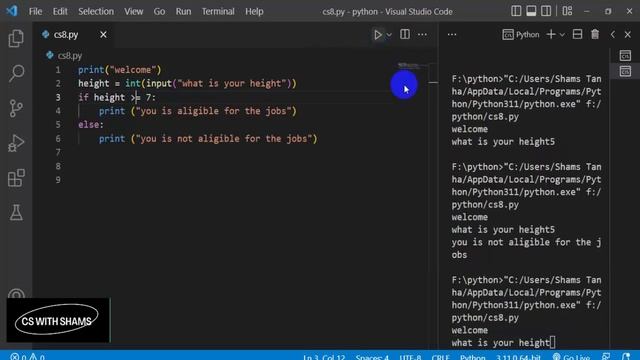Start Go Live server
This screenshot has width=640, height=360.
[x=571, y=357]
